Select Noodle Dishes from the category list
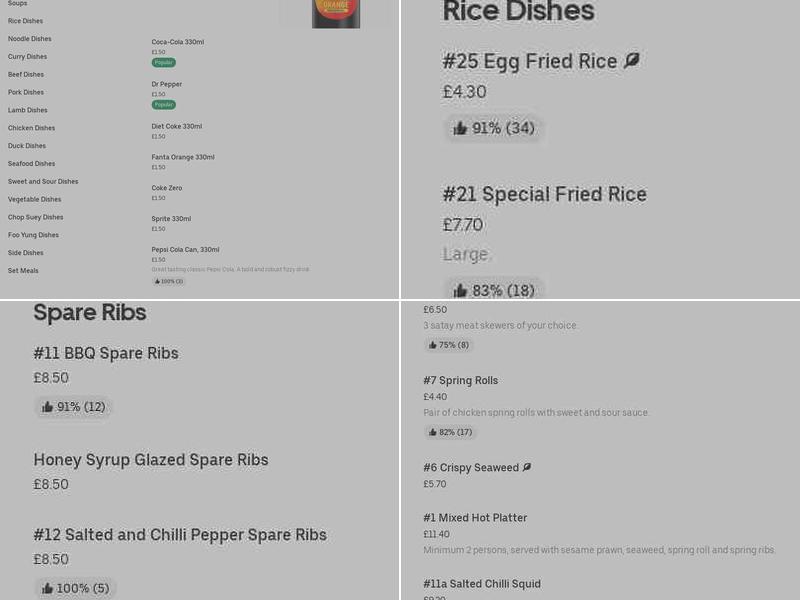The image size is (800, 600). (28, 39)
